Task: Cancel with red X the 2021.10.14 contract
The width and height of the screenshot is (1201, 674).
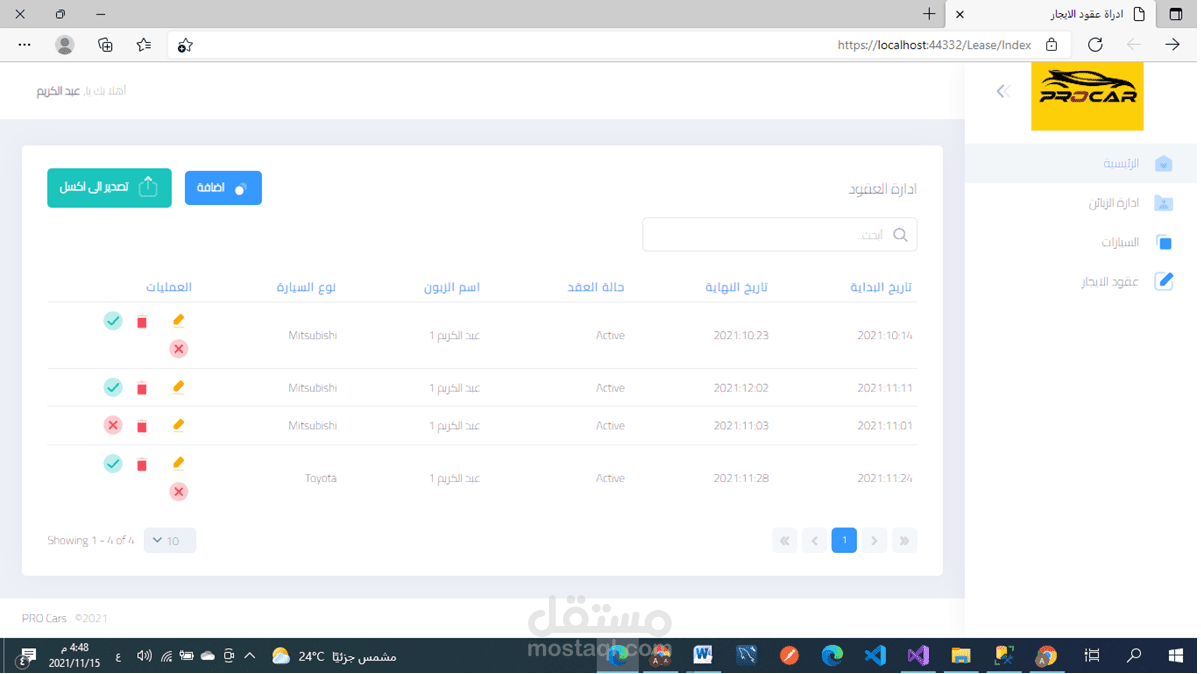Action: pyautogui.click(x=178, y=349)
